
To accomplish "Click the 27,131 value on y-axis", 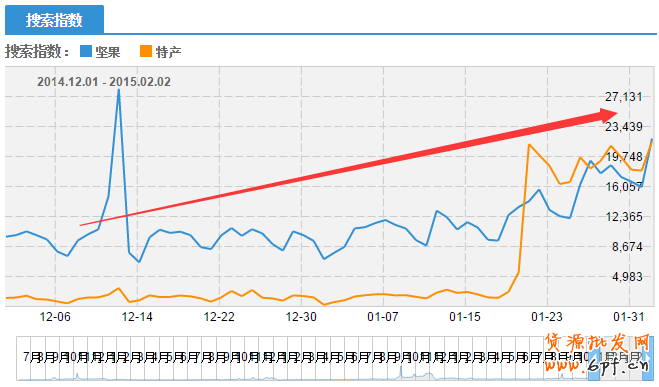I will 624,97.
